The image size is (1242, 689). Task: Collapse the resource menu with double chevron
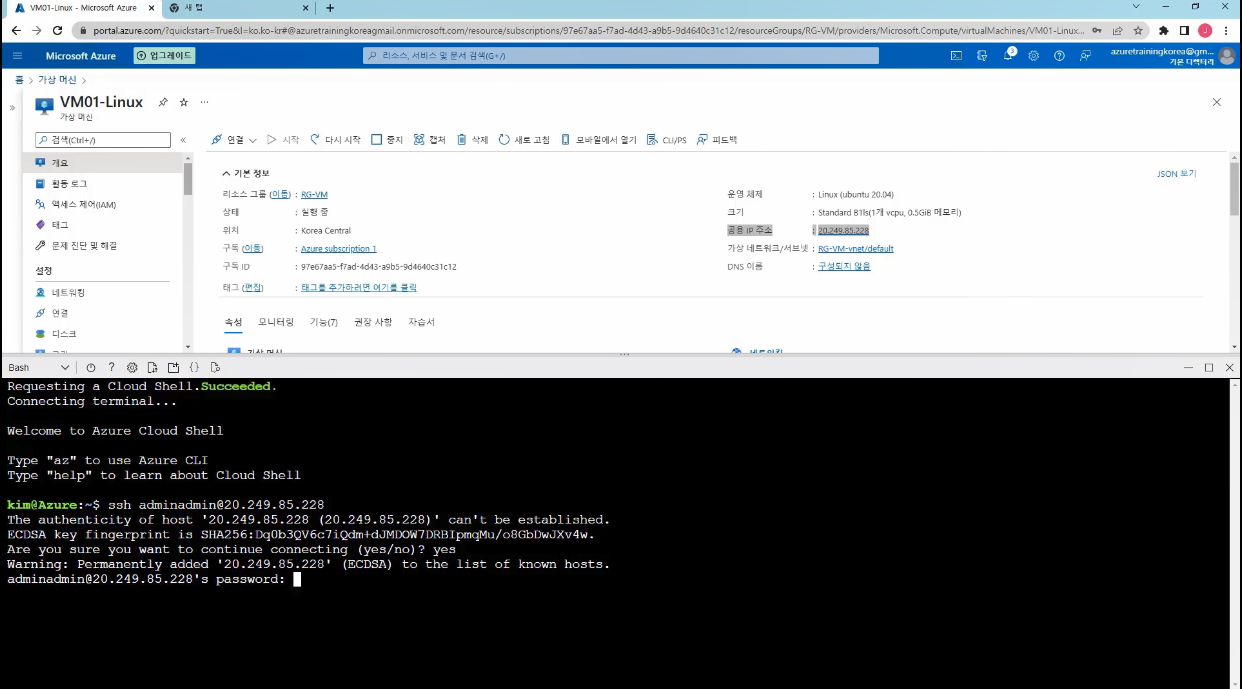[183, 140]
